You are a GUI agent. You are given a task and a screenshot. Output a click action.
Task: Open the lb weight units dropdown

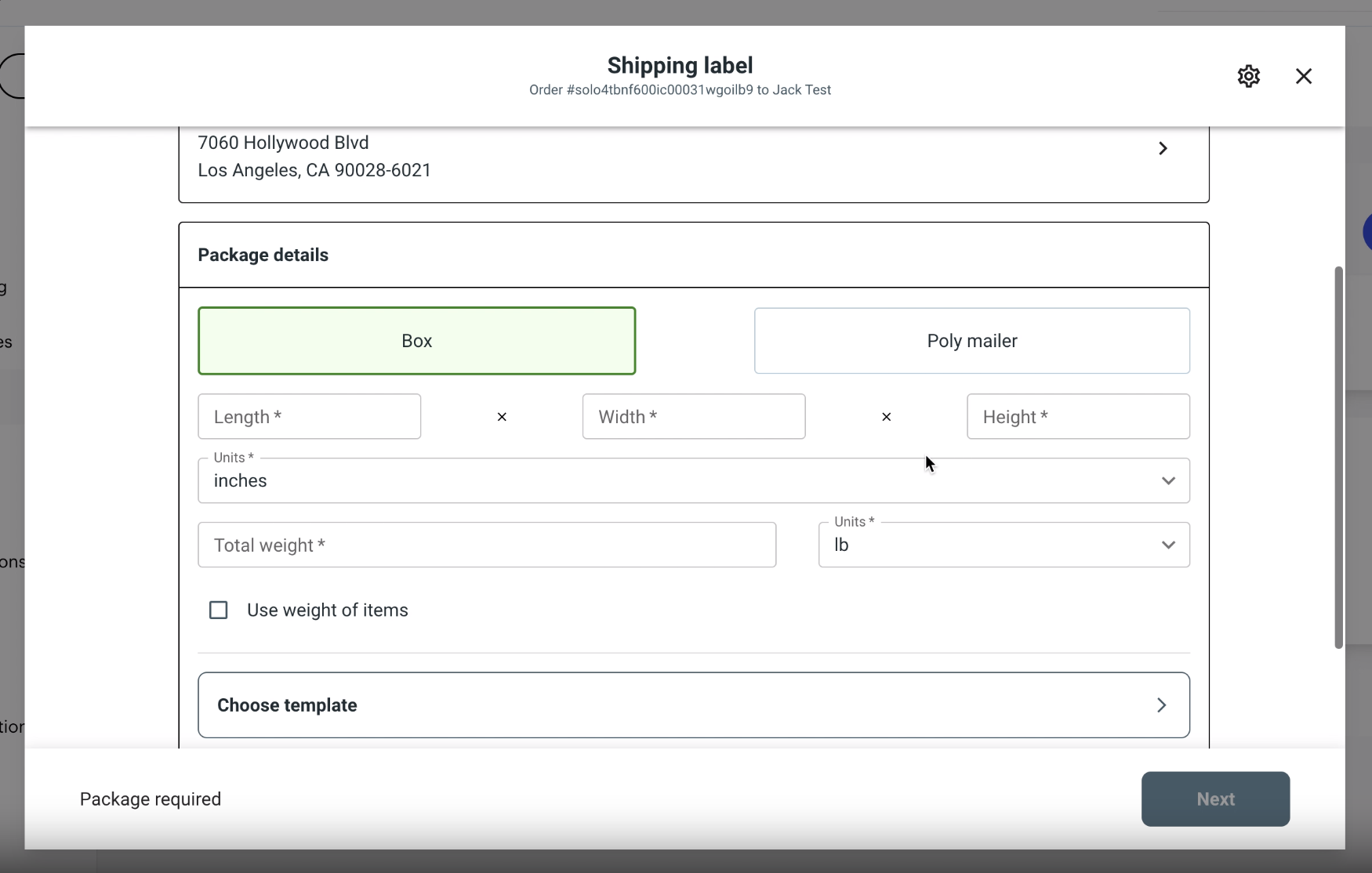point(1004,544)
